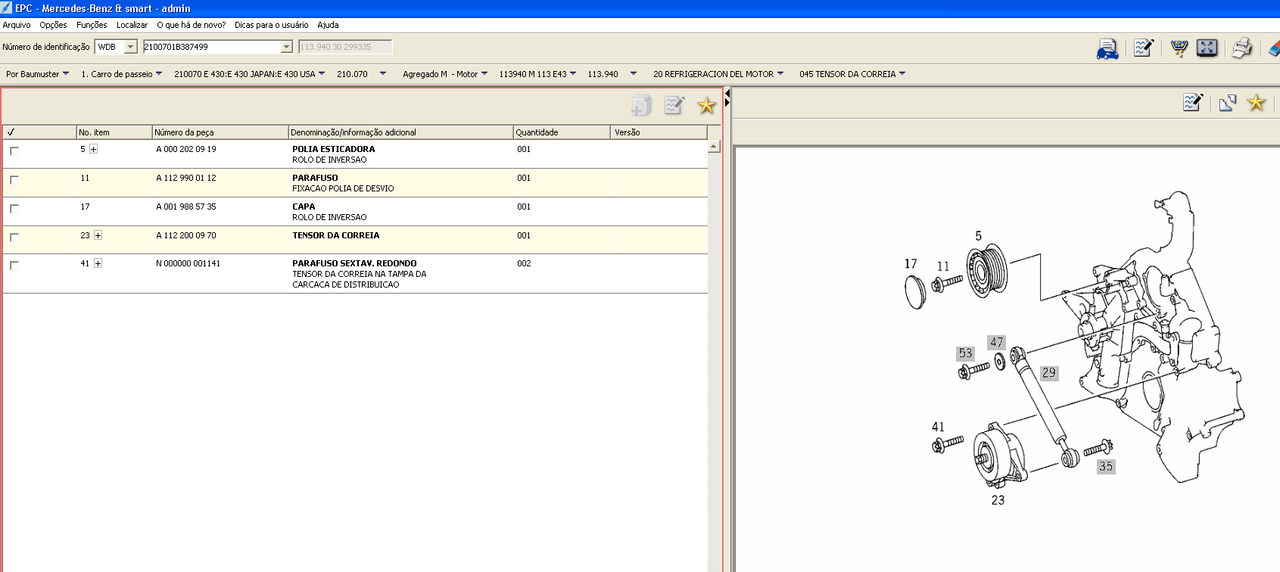Open the Funções menu
1280x572 pixels.
[x=92, y=24]
